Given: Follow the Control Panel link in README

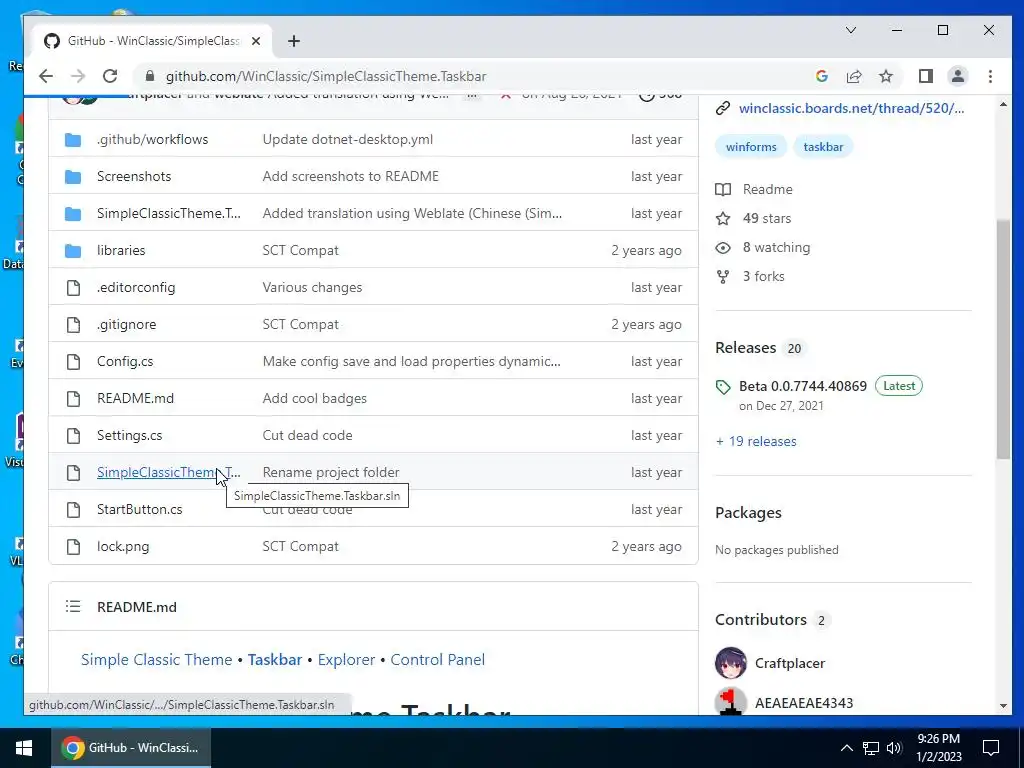Looking at the screenshot, I should click(438, 660).
